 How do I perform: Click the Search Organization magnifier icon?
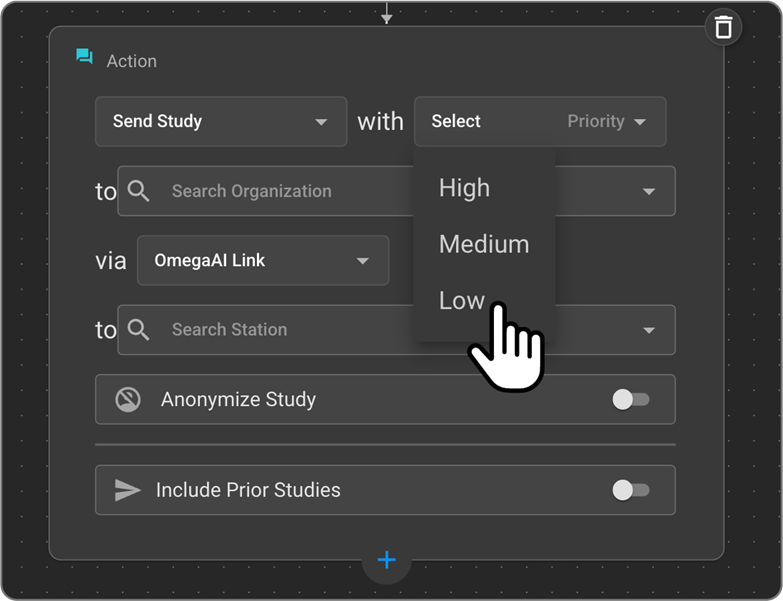click(x=139, y=191)
